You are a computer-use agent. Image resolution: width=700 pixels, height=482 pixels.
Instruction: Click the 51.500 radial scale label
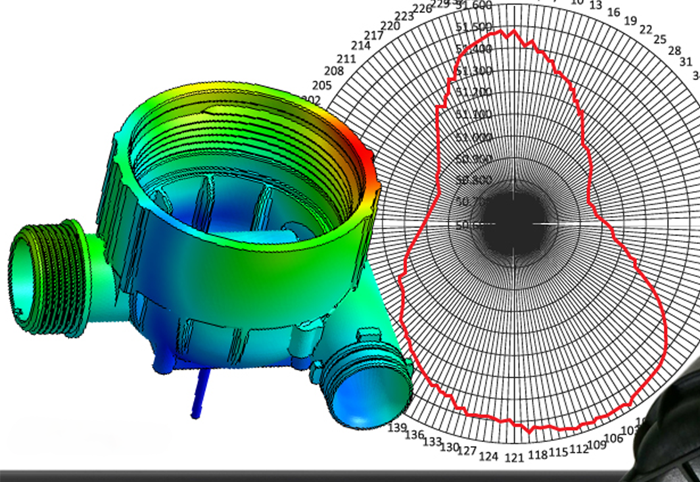(474, 27)
